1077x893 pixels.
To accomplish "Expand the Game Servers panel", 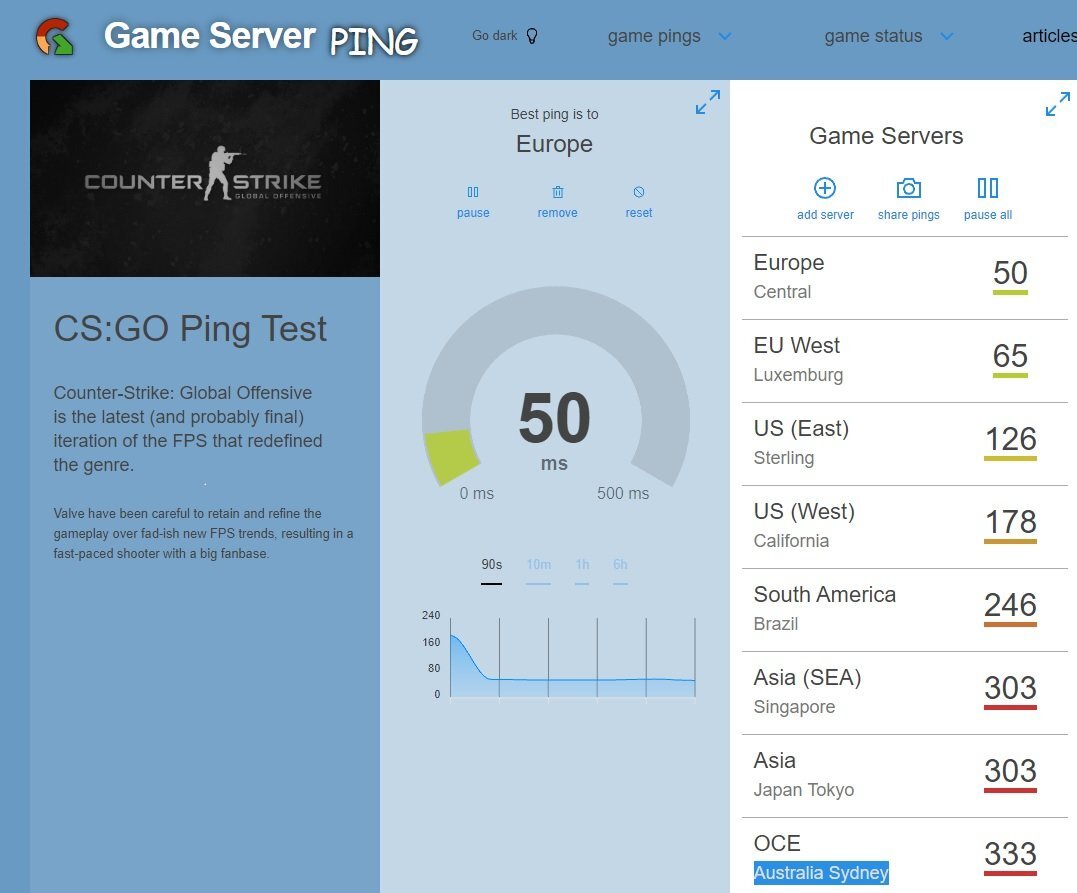I will [1058, 104].
